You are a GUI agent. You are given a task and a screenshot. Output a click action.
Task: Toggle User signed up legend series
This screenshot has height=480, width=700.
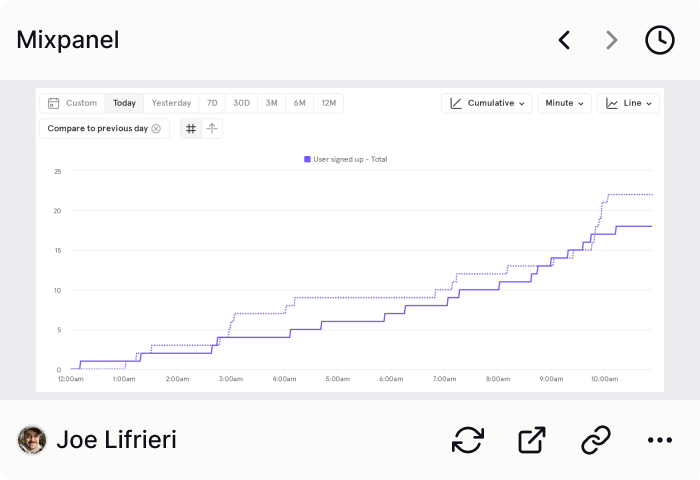click(346, 159)
